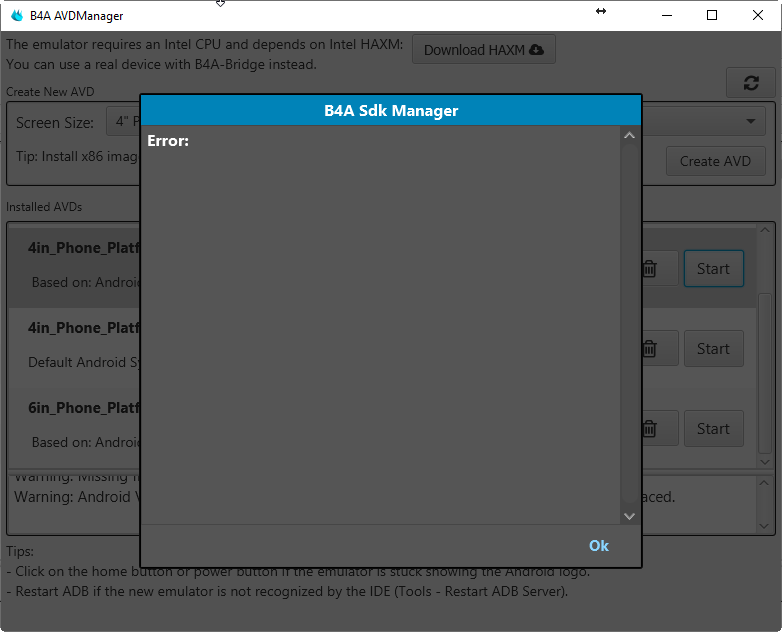Click the refresh icon button

coord(751,83)
